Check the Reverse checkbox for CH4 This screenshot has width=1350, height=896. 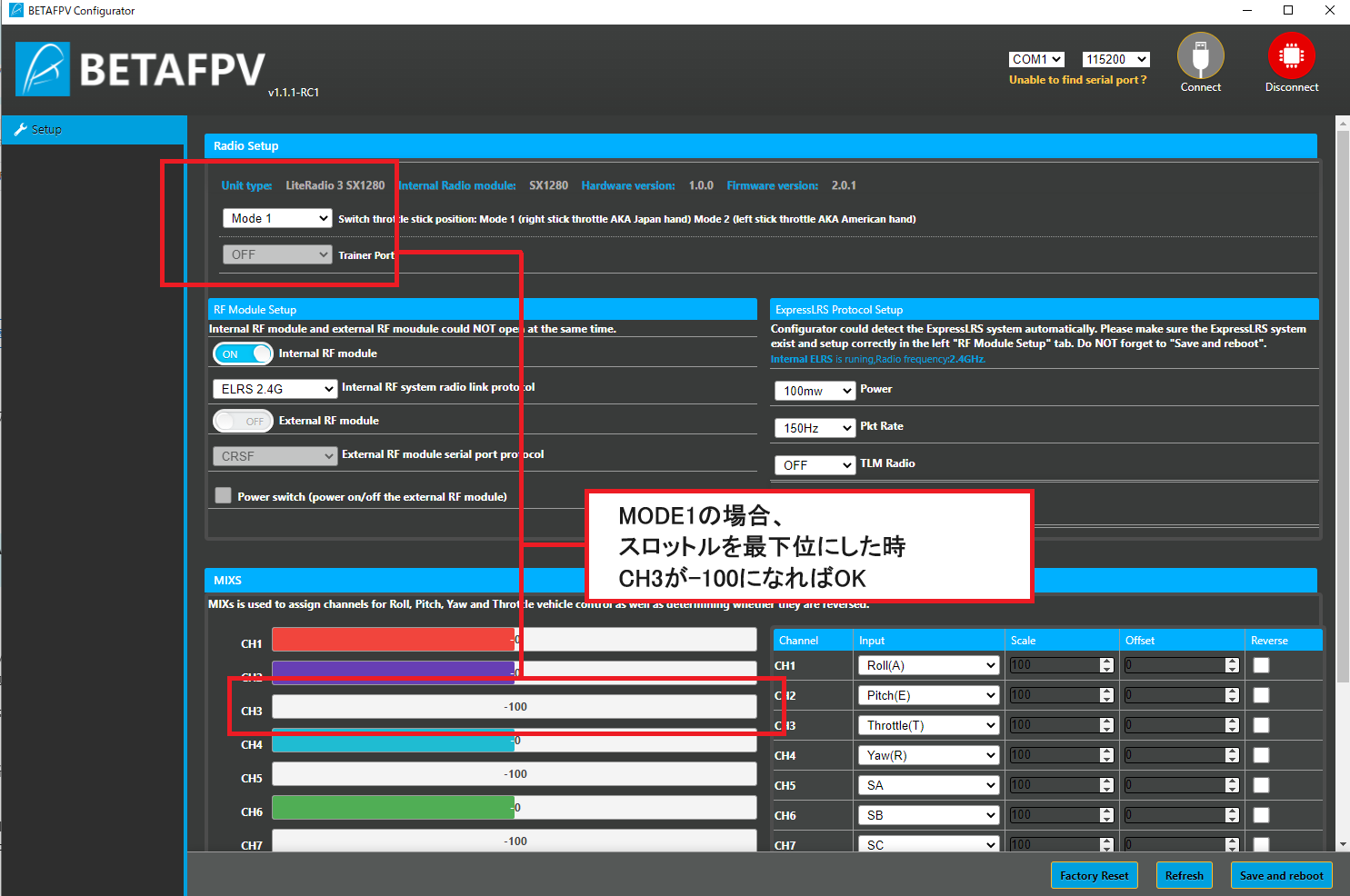(x=1261, y=755)
